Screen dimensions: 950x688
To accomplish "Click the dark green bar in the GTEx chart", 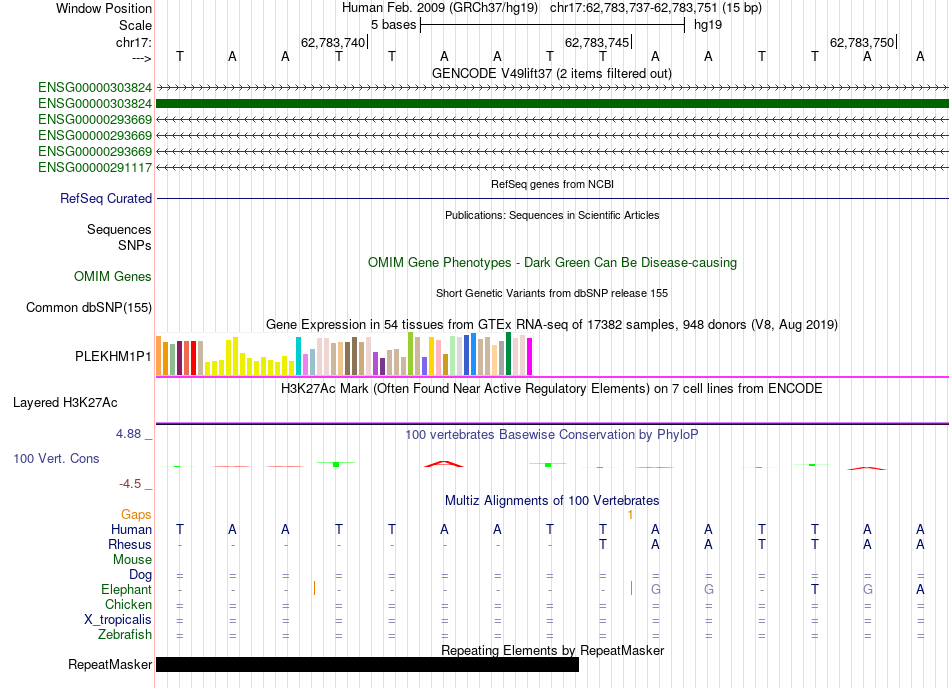I will click(x=508, y=354).
